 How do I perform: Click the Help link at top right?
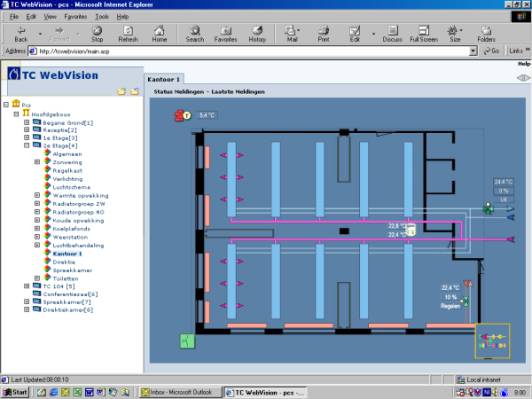(524, 64)
